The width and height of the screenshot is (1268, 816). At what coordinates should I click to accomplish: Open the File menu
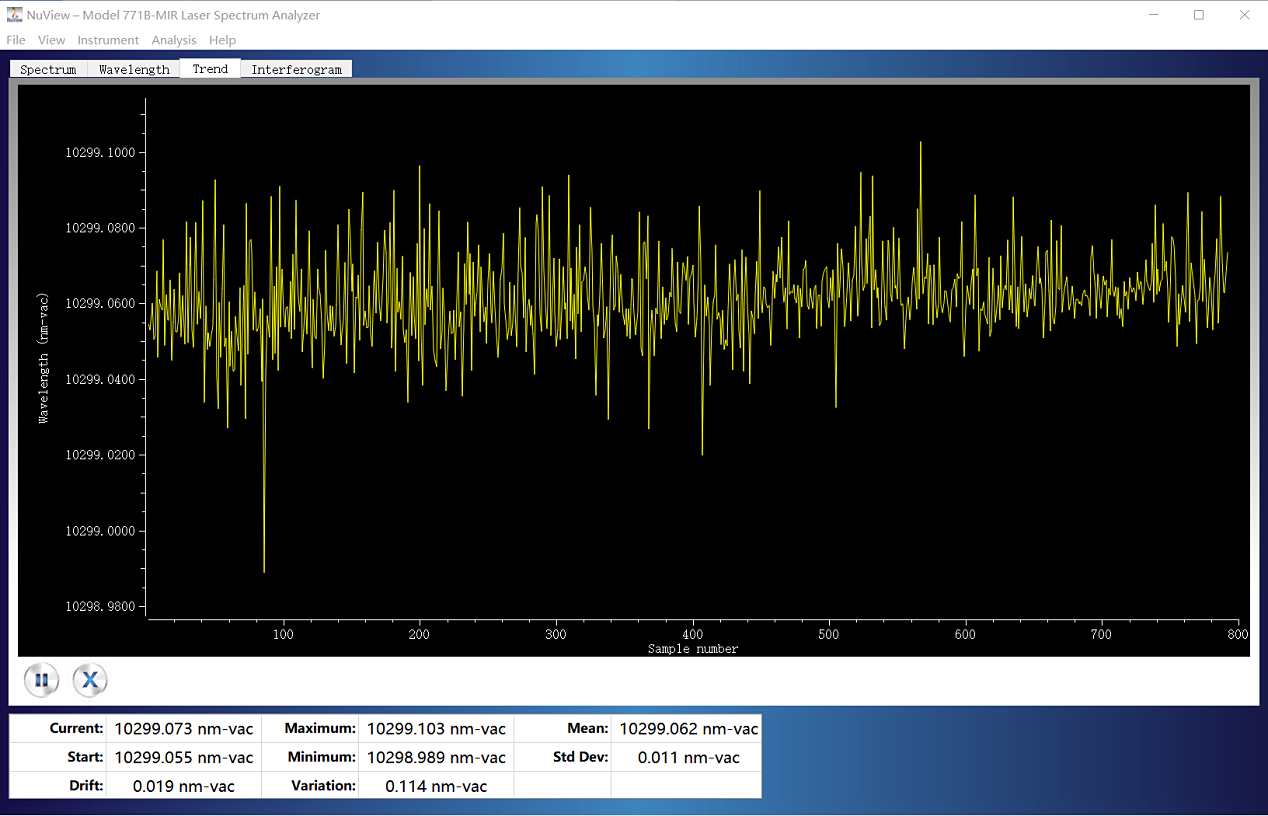point(16,40)
